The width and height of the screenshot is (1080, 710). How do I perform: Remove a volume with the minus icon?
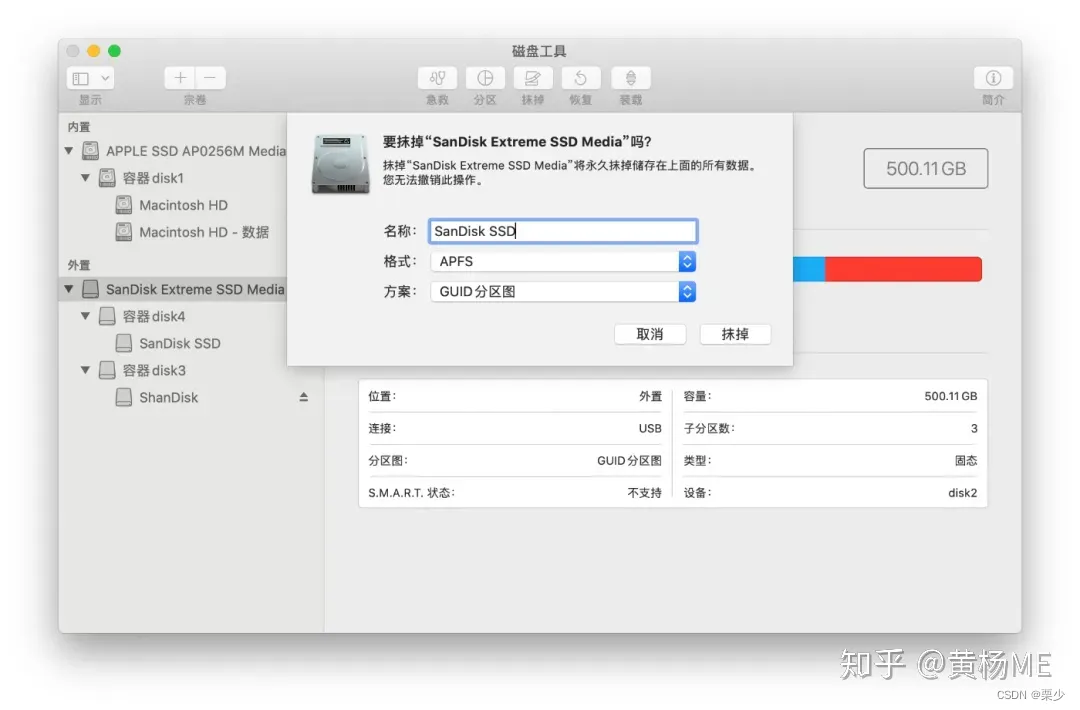pos(209,77)
